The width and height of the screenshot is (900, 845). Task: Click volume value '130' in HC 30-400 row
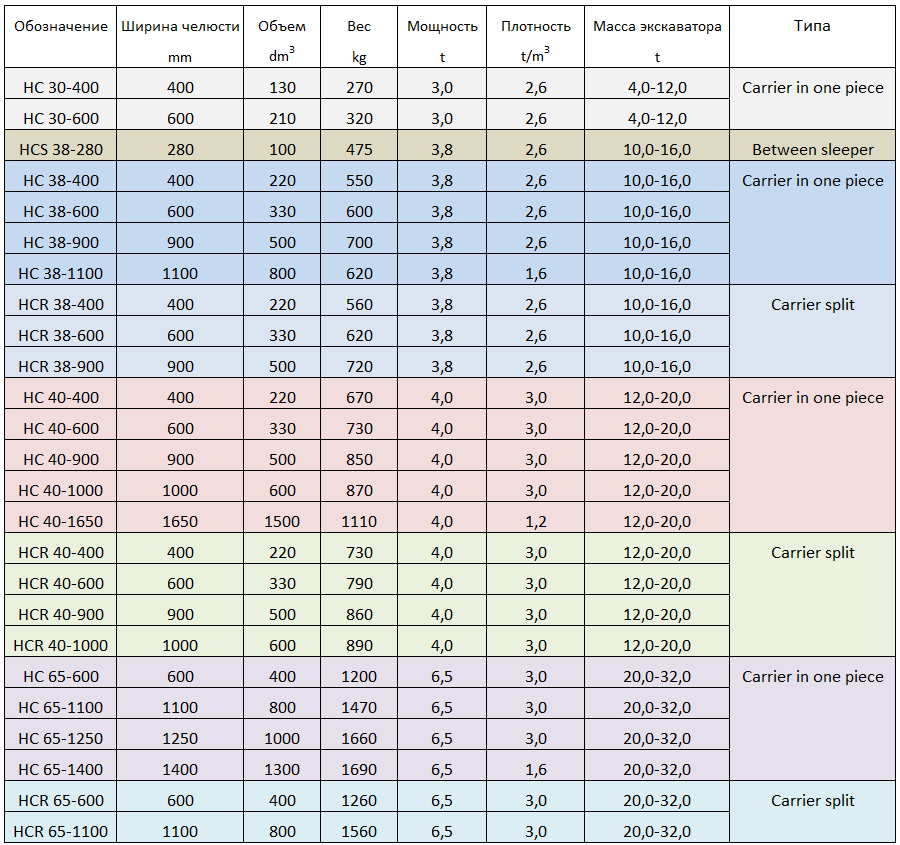pyautogui.click(x=282, y=87)
